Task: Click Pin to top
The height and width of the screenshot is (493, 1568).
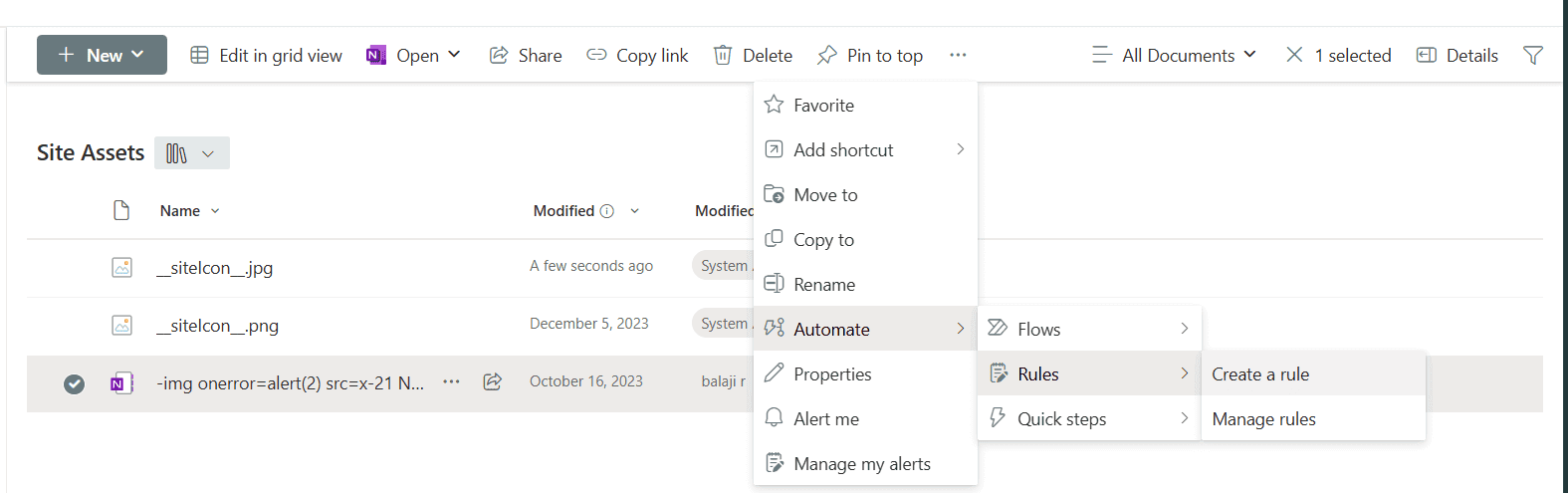Action: [869, 55]
